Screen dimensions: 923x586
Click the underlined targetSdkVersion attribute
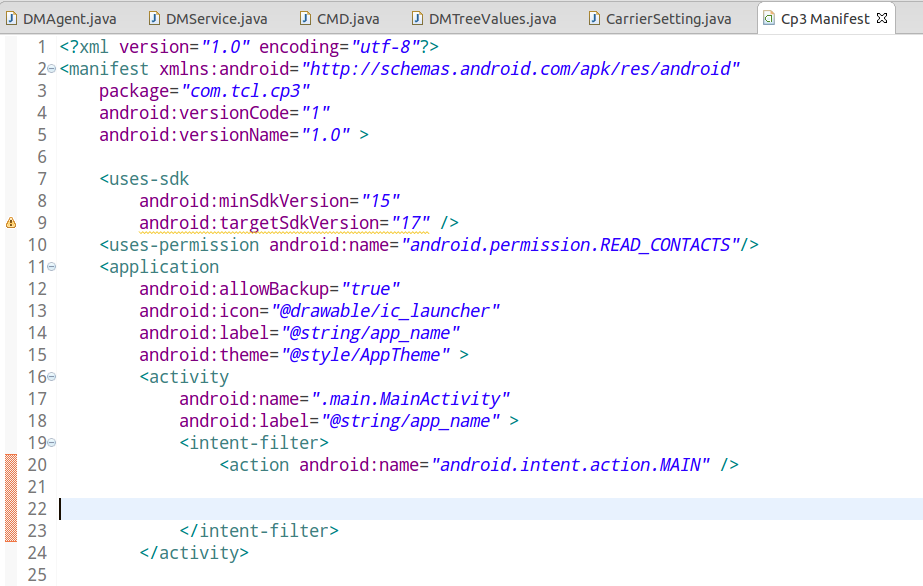[258, 223]
